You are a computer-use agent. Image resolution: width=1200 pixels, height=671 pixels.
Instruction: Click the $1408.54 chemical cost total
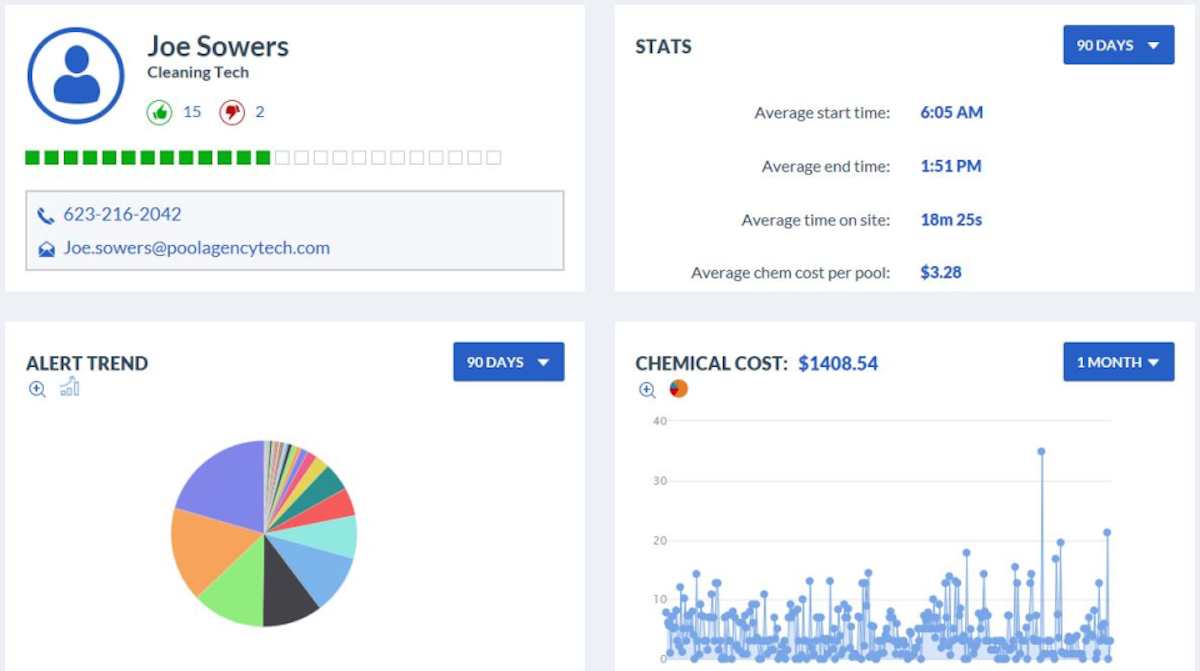(838, 363)
